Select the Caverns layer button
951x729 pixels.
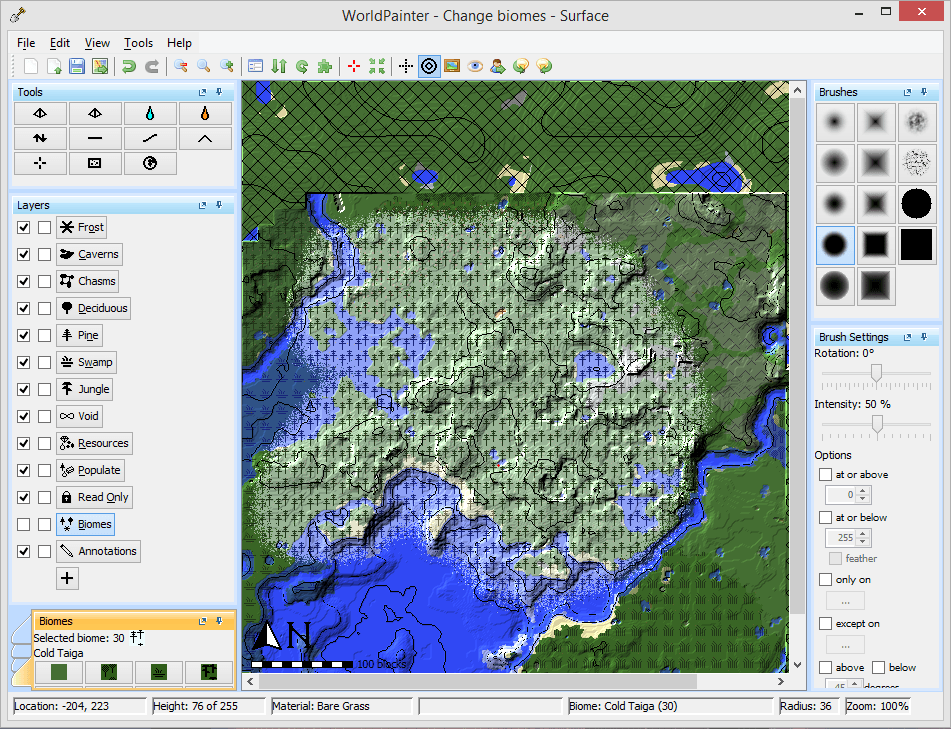click(x=90, y=255)
